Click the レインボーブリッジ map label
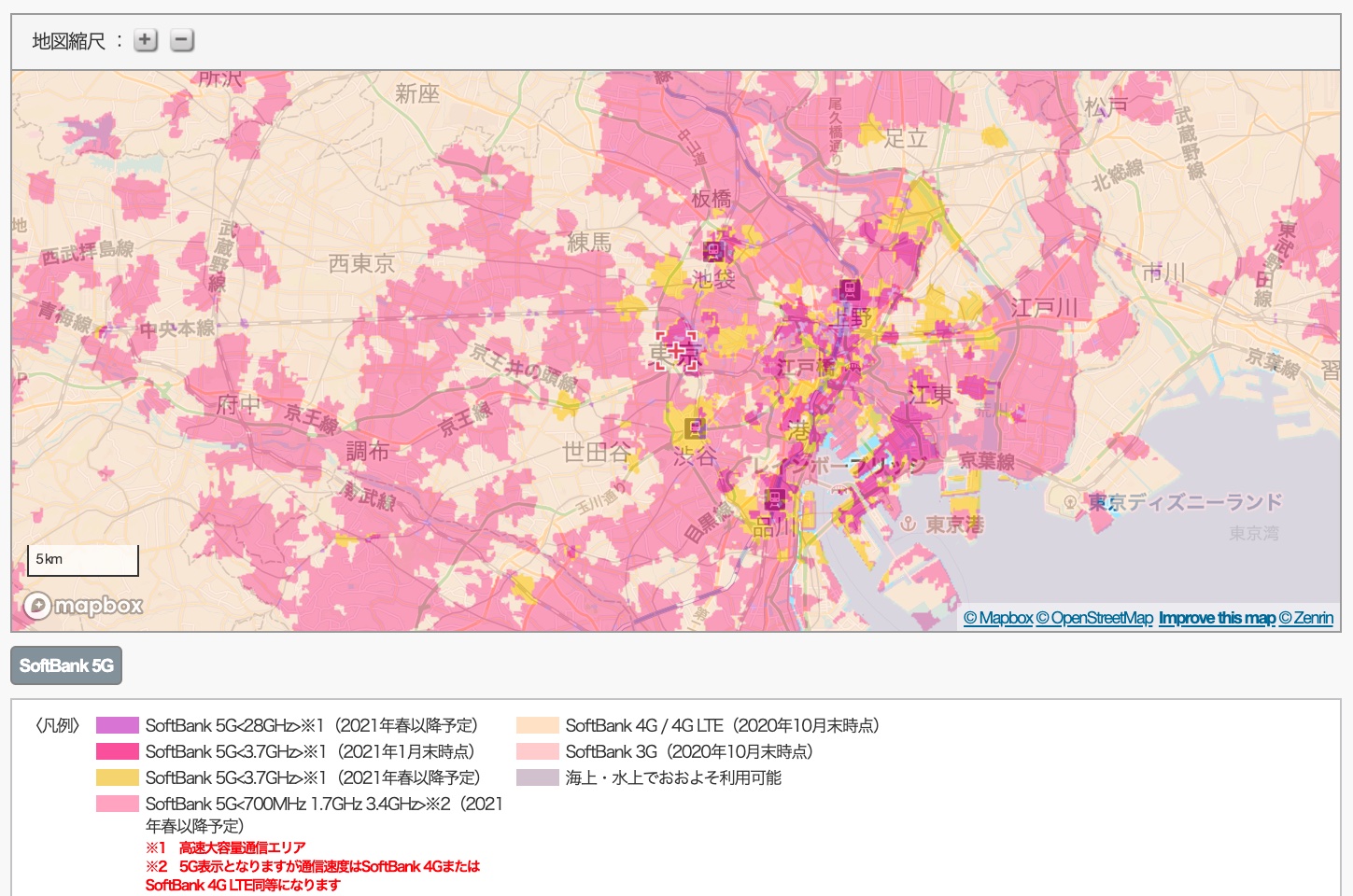This screenshot has width=1353, height=896. [x=840, y=465]
